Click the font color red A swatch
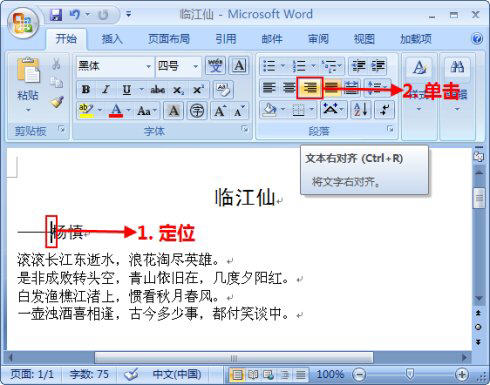The width and height of the screenshot is (490, 385). click(x=116, y=110)
